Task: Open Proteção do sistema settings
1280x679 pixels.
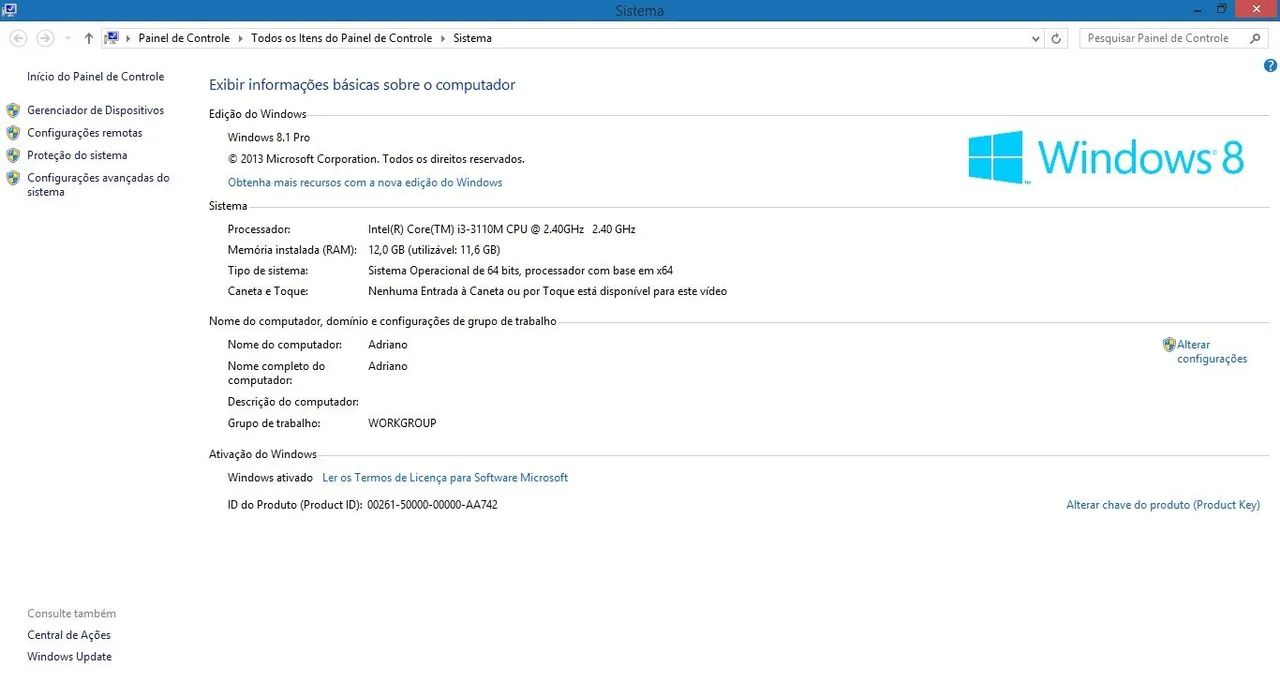Action: [x=77, y=155]
